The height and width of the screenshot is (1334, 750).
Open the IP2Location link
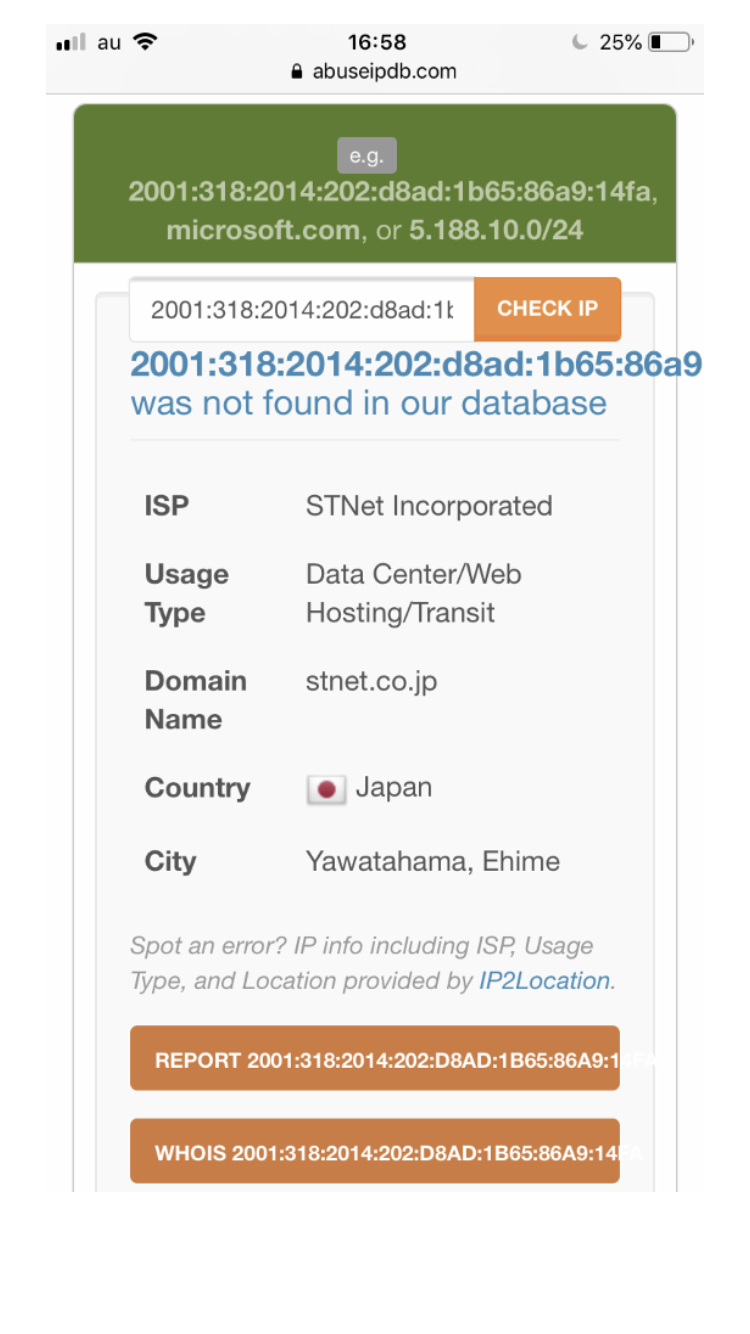544,981
